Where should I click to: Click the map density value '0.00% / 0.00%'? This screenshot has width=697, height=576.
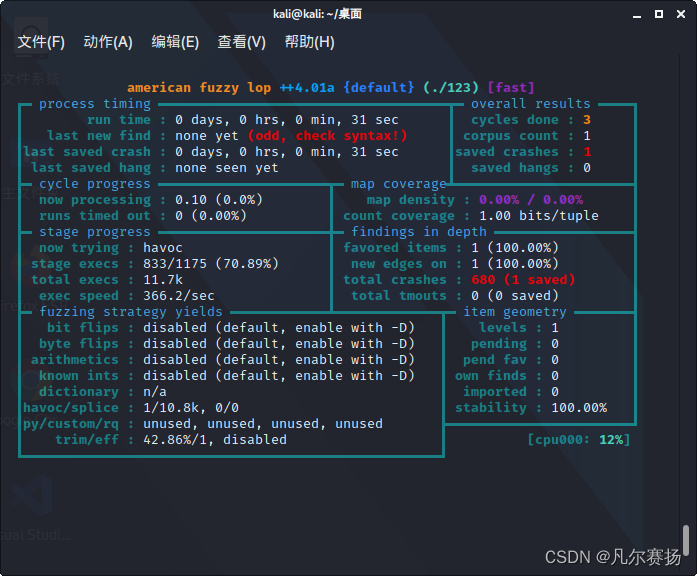click(531, 200)
